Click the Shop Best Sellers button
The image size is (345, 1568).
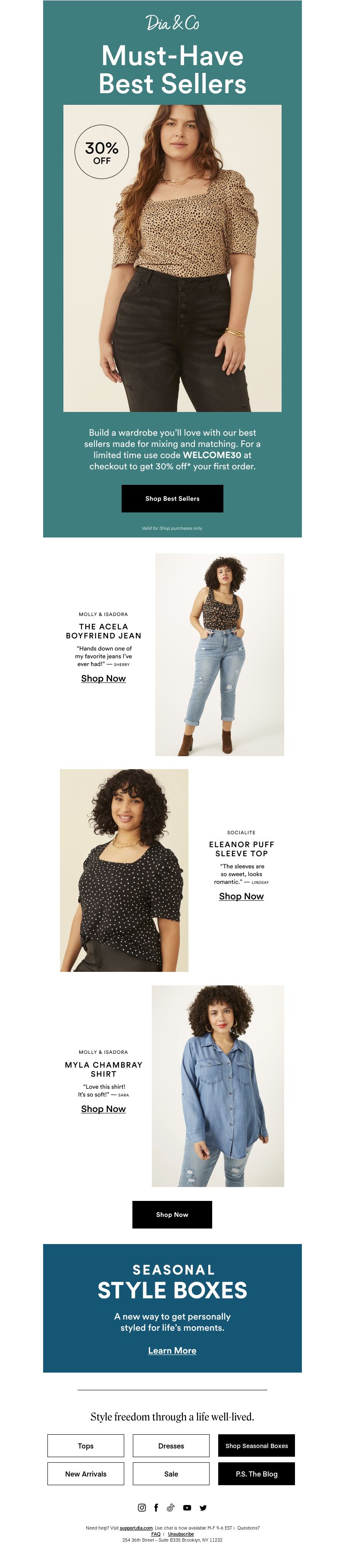click(x=172, y=499)
